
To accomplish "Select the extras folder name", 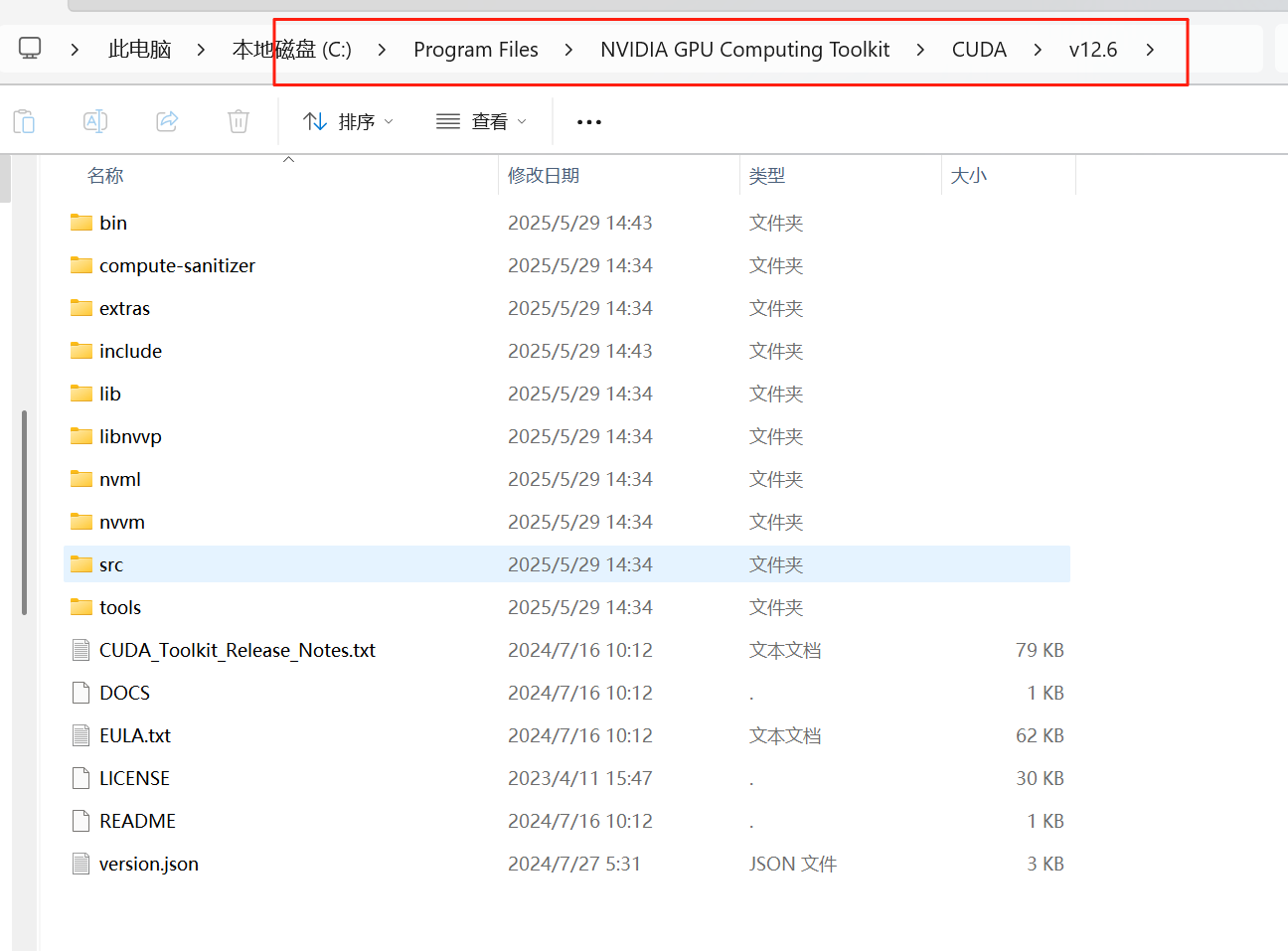I will tap(124, 308).
